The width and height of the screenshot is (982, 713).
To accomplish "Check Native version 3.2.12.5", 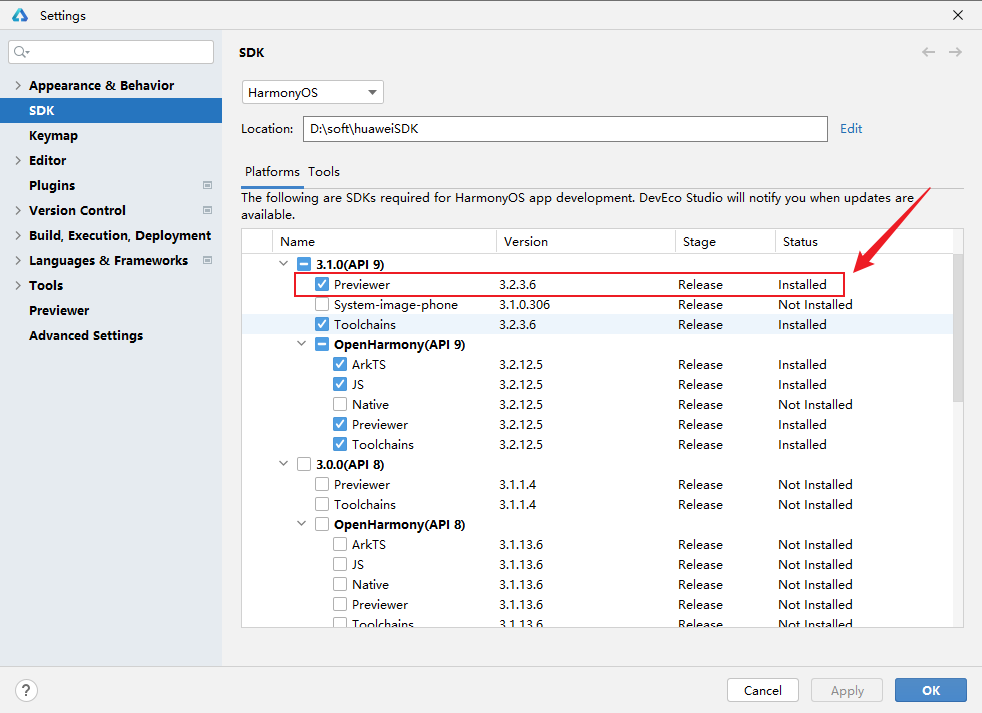I will click(340, 405).
